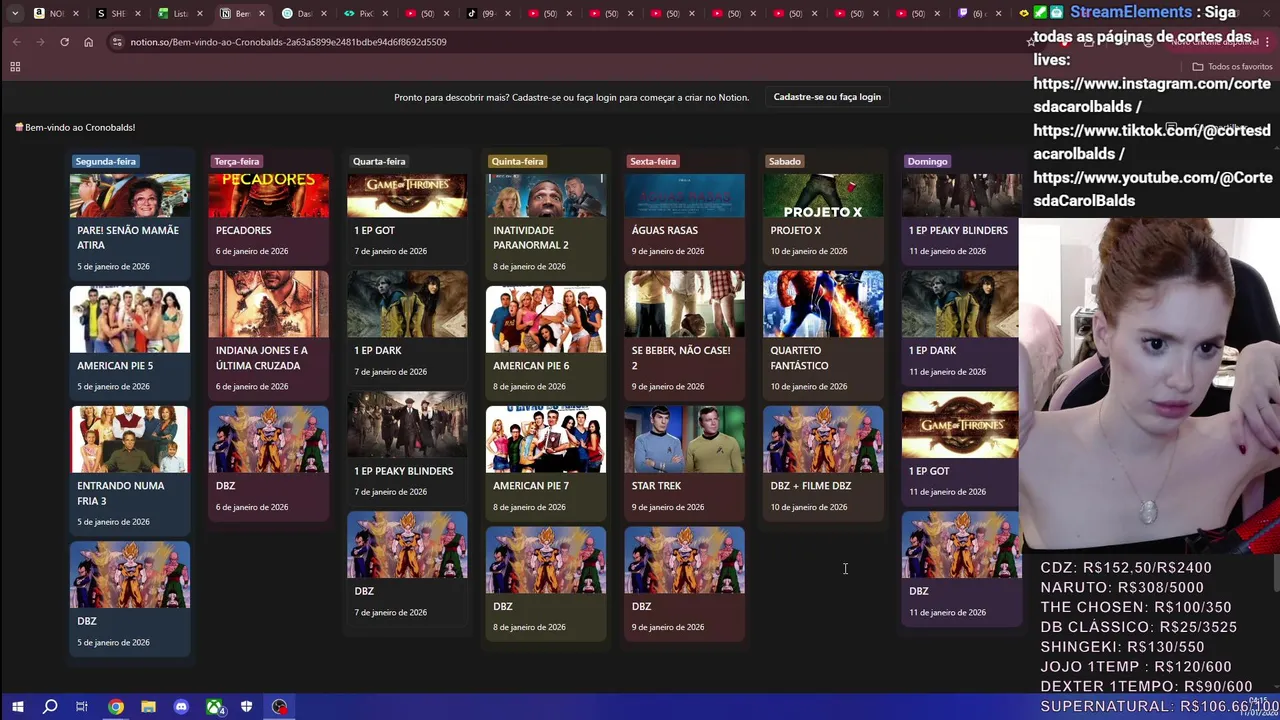
Task: Open INDIANA JONES E A ÚLTIMA CRUZADA card
Action: (x=268, y=335)
